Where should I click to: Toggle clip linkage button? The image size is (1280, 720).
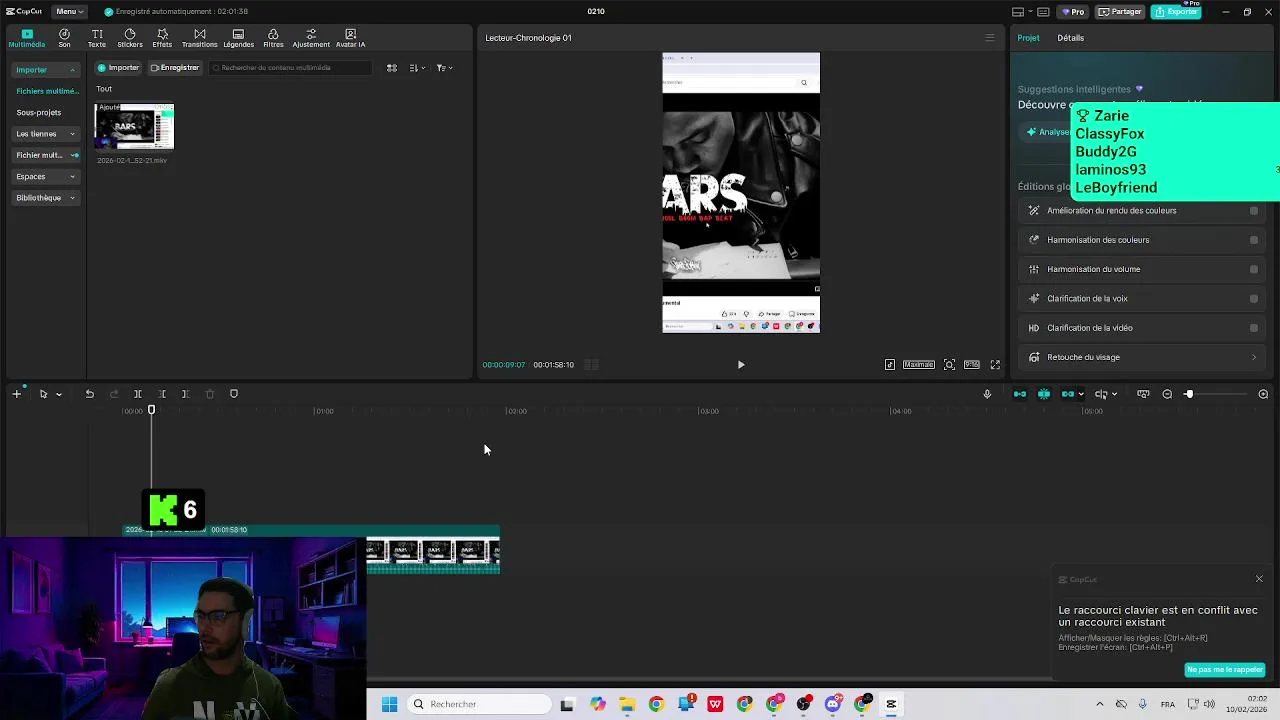(x=1068, y=394)
